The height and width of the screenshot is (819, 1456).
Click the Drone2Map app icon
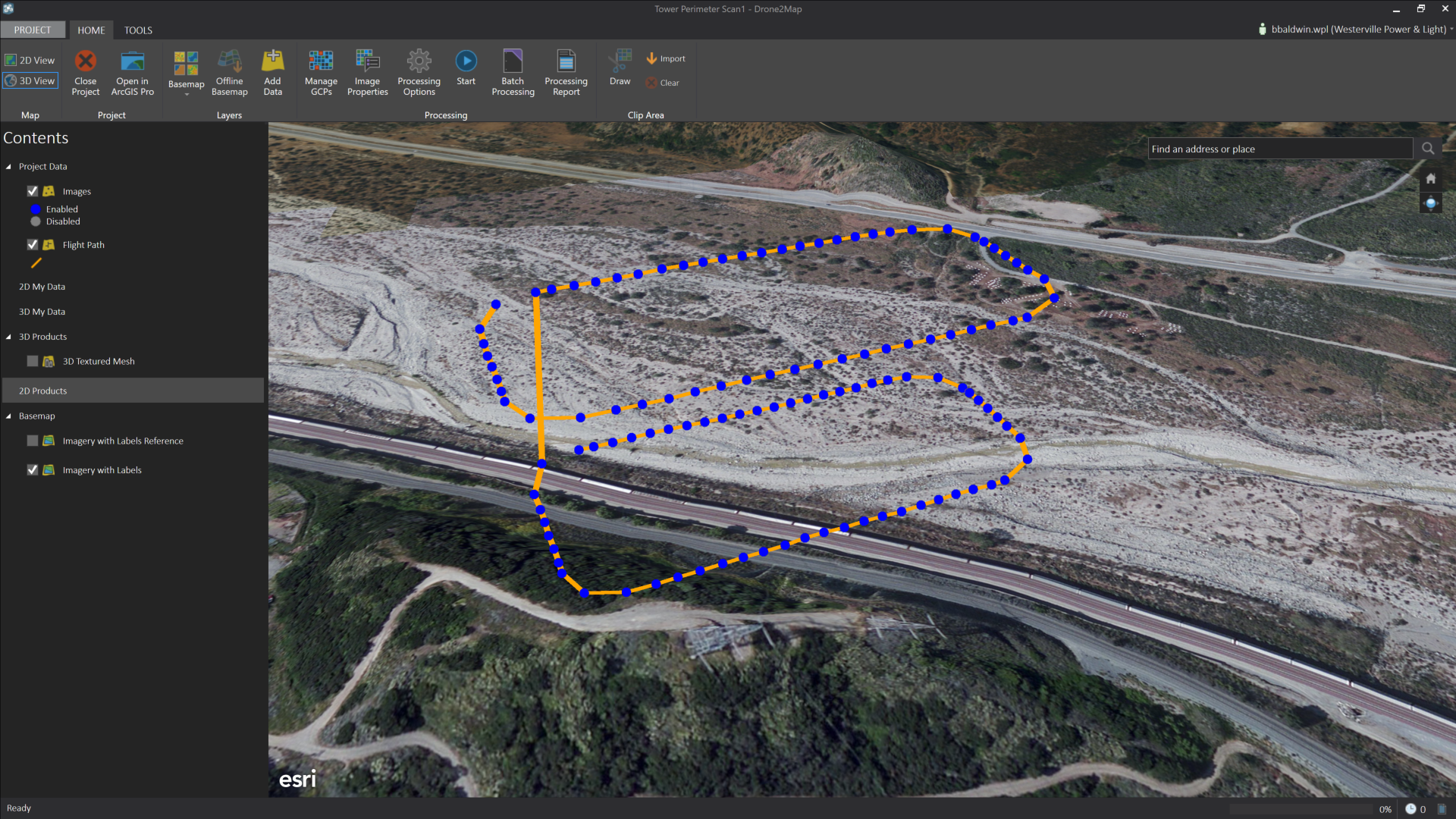click(8, 8)
